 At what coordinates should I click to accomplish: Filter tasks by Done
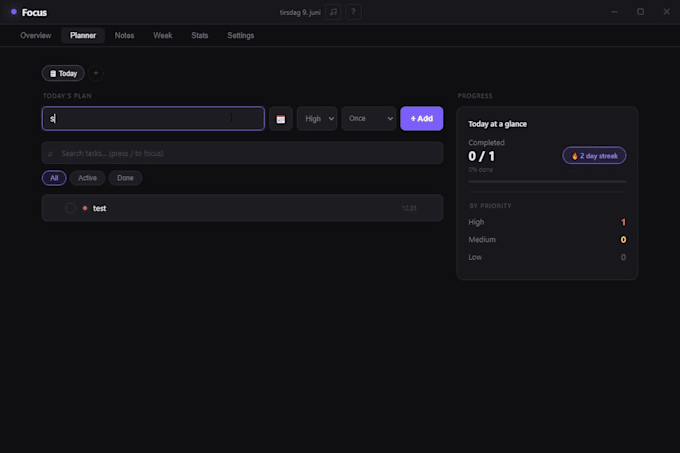pyautogui.click(x=125, y=178)
